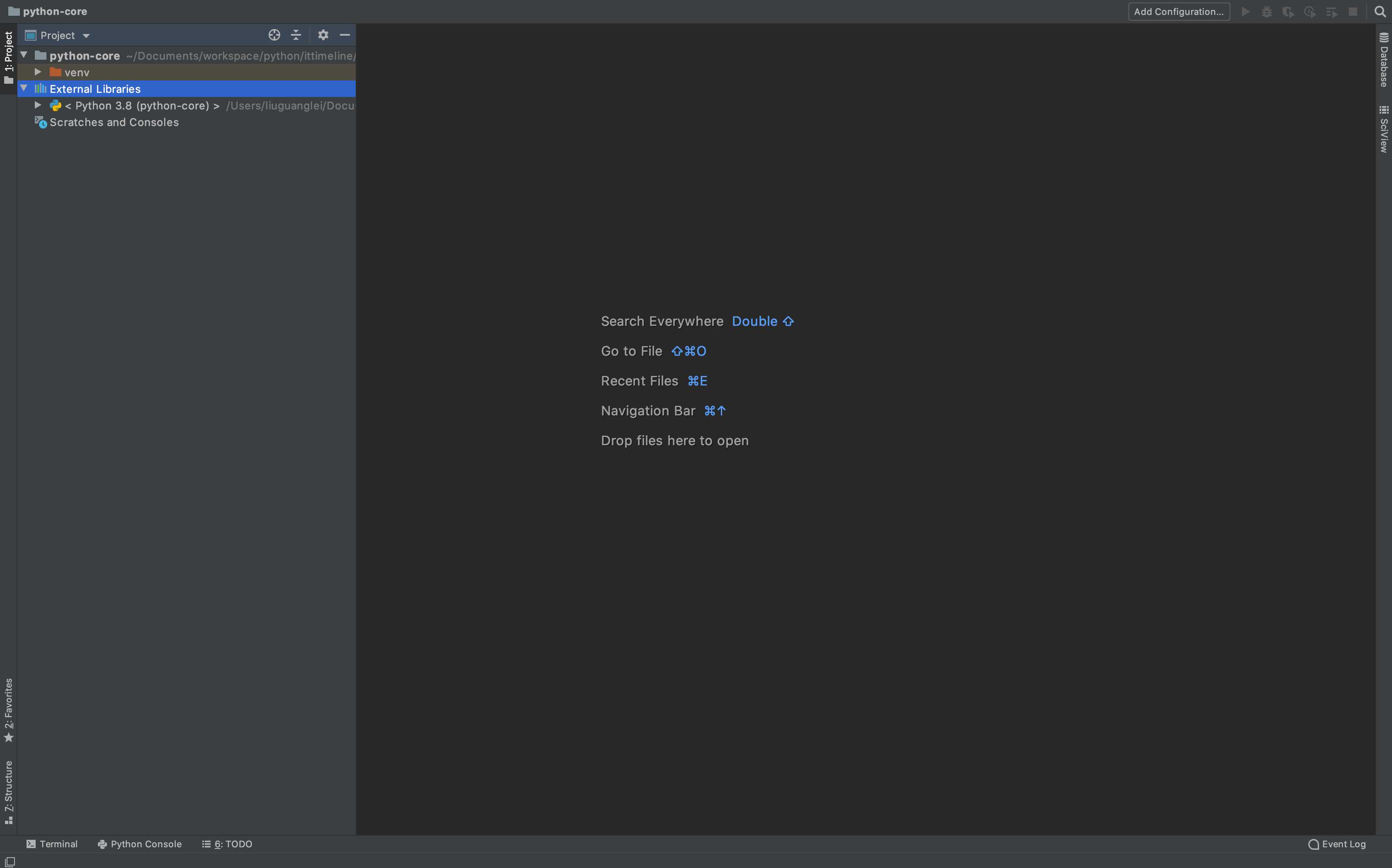
Task: Select the < Python 3.8 (python-core) > row
Action: pos(187,106)
